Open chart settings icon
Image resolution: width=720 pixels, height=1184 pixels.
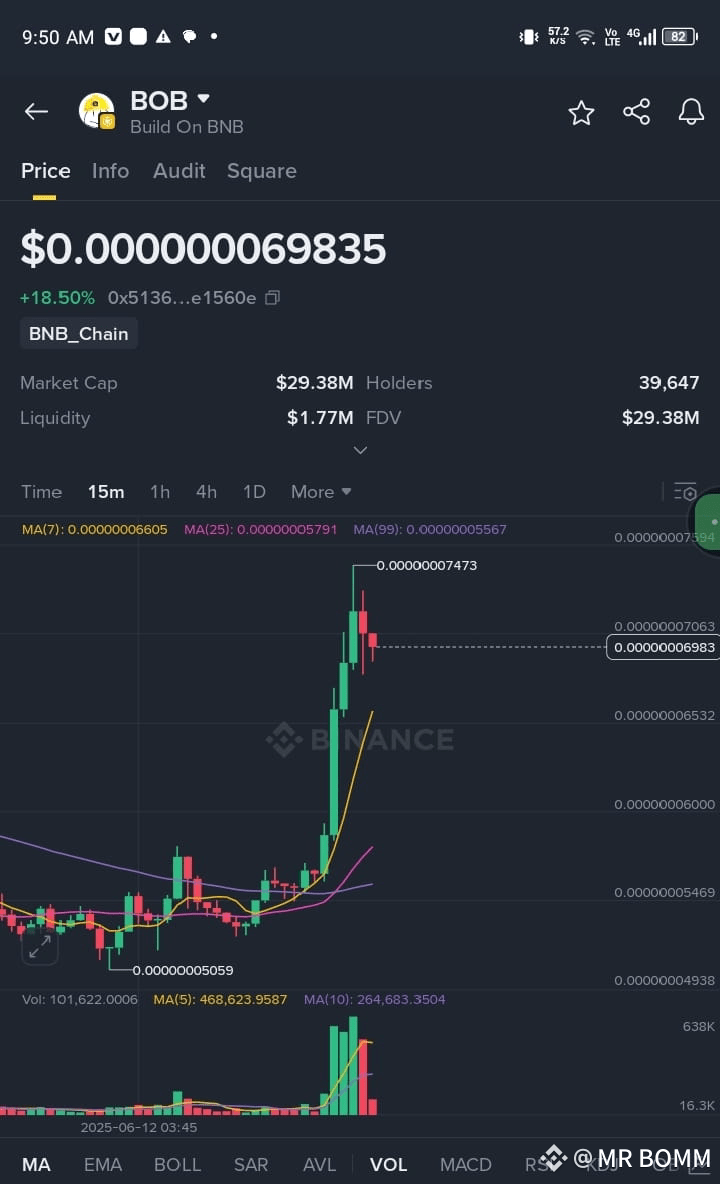click(685, 492)
